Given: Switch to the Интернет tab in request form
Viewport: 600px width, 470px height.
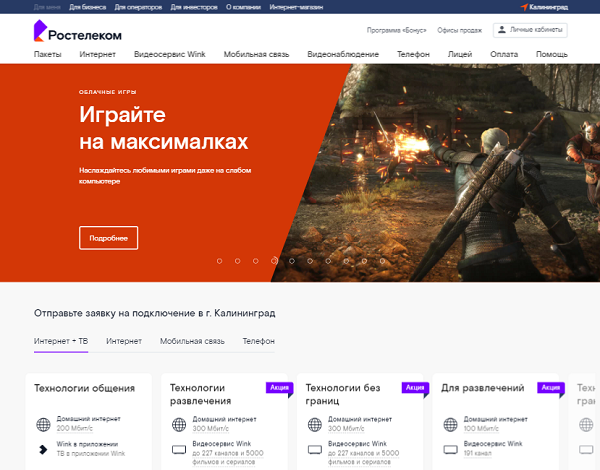Looking at the screenshot, I should tap(124, 341).
